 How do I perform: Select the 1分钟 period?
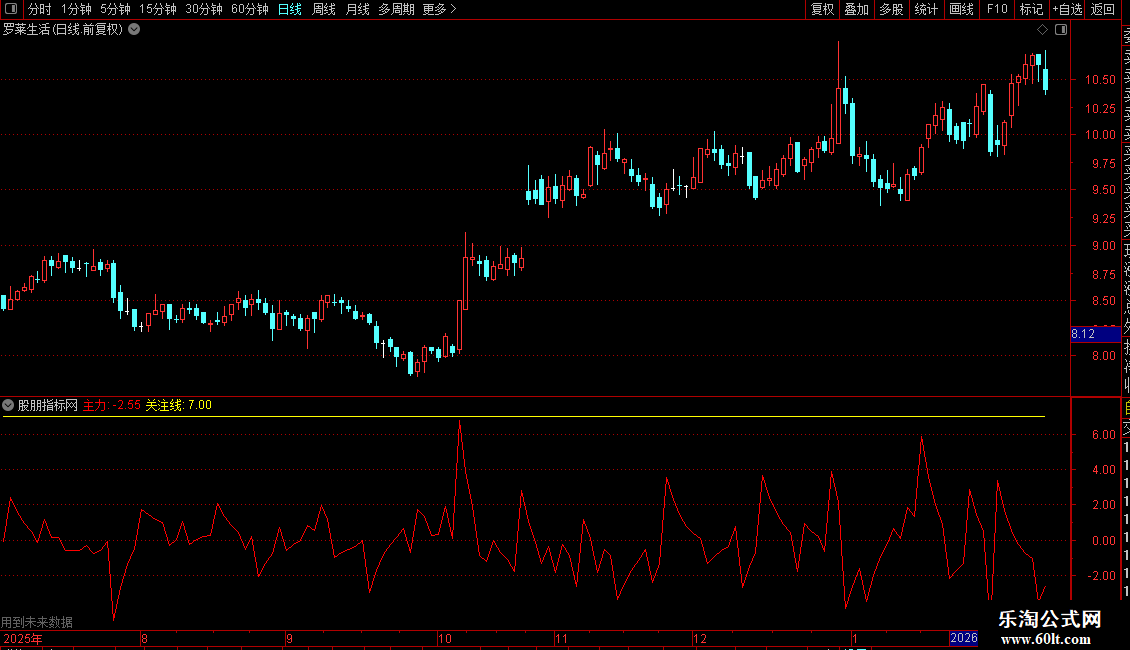click(x=76, y=9)
